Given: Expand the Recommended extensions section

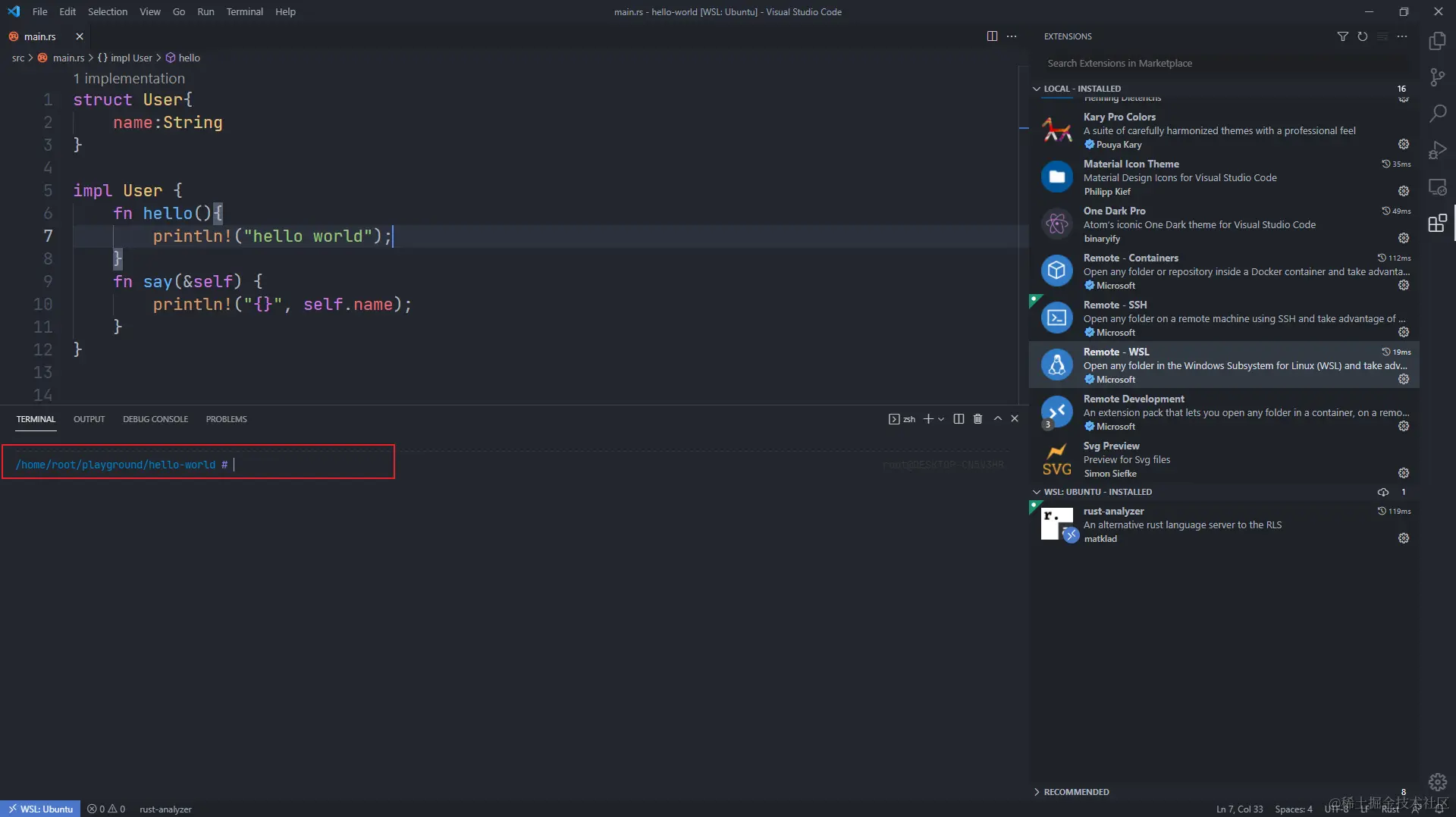Looking at the screenshot, I should (1036, 792).
